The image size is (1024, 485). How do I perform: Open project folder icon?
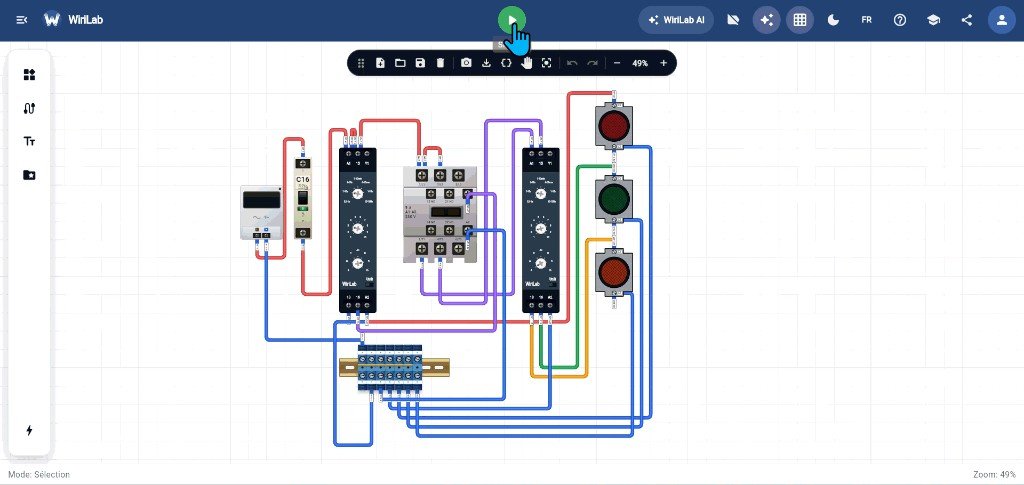pyautogui.click(x=400, y=63)
